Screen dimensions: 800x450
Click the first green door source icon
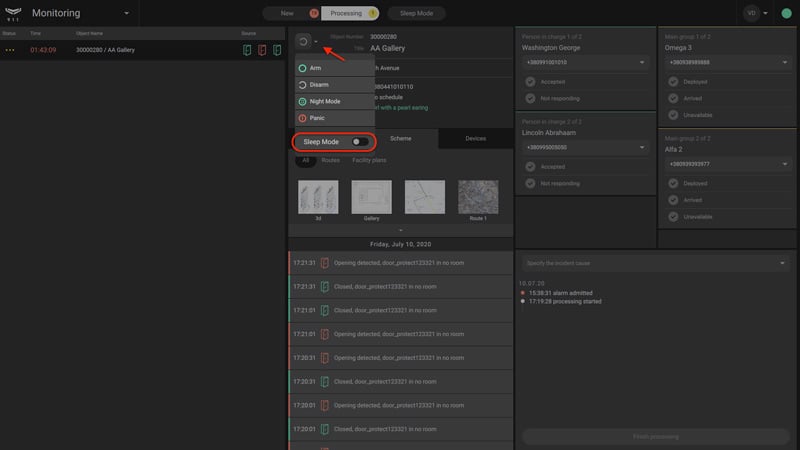(247, 50)
